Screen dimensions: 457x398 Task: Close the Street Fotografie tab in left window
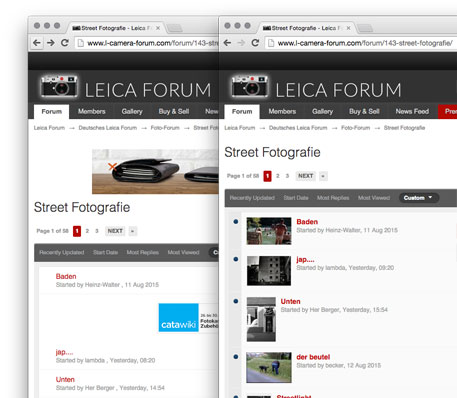click(x=158, y=28)
